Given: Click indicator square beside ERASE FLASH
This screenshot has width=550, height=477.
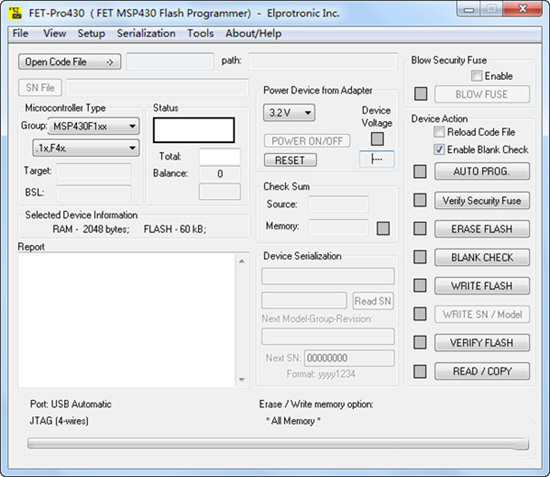Looking at the screenshot, I should pos(420,229).
